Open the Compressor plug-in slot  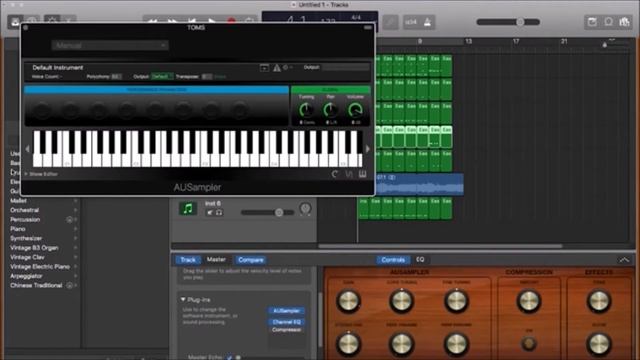point(286,330)
